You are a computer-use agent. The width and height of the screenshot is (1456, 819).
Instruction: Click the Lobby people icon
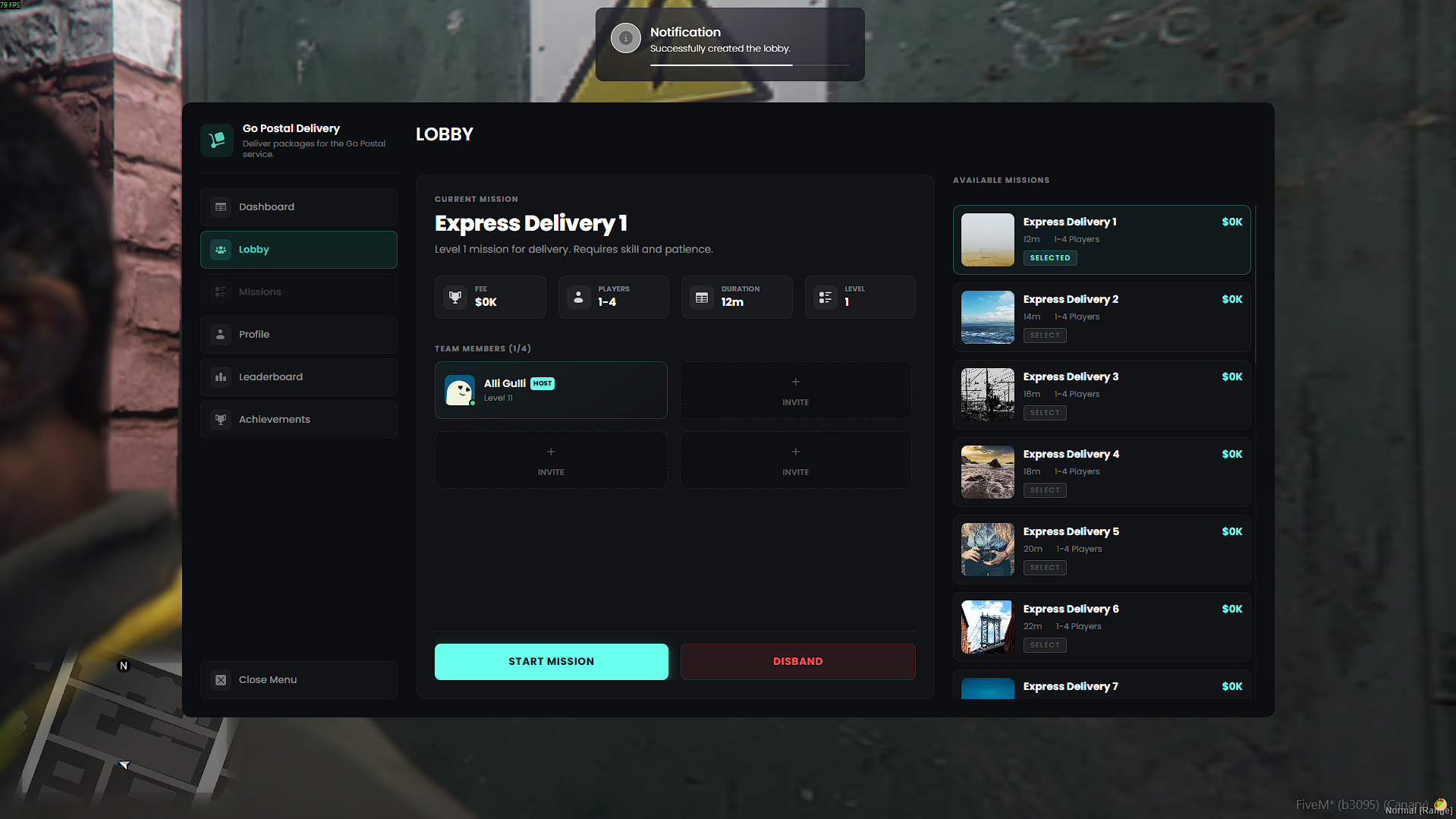[221, 250]
